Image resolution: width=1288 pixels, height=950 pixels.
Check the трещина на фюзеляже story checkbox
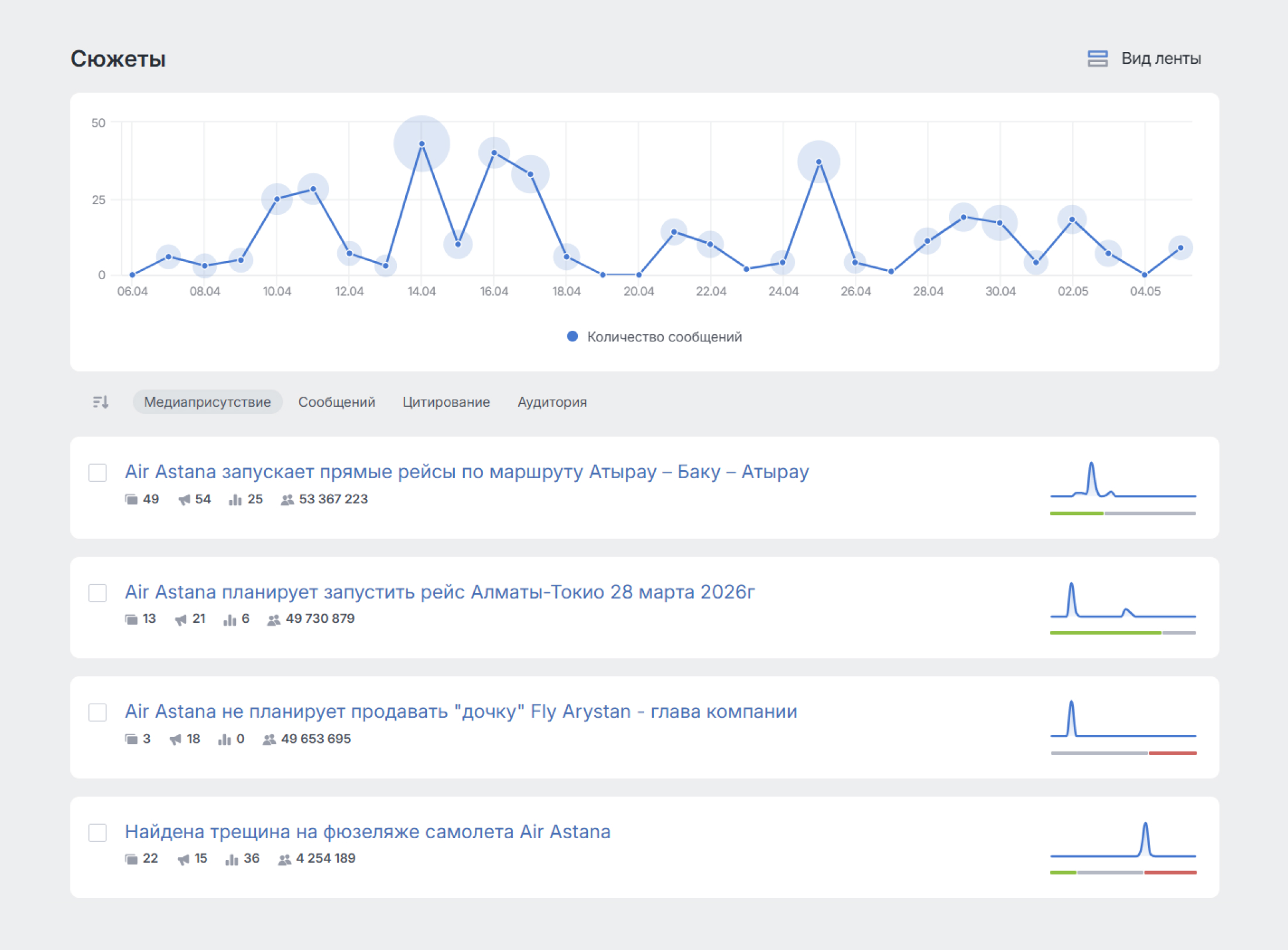(x=98, y=832)
